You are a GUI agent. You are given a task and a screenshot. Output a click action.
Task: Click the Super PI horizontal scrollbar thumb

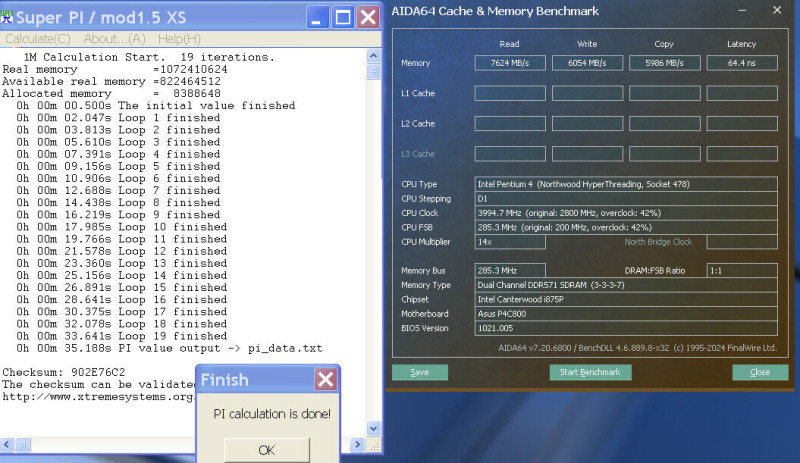23,445
